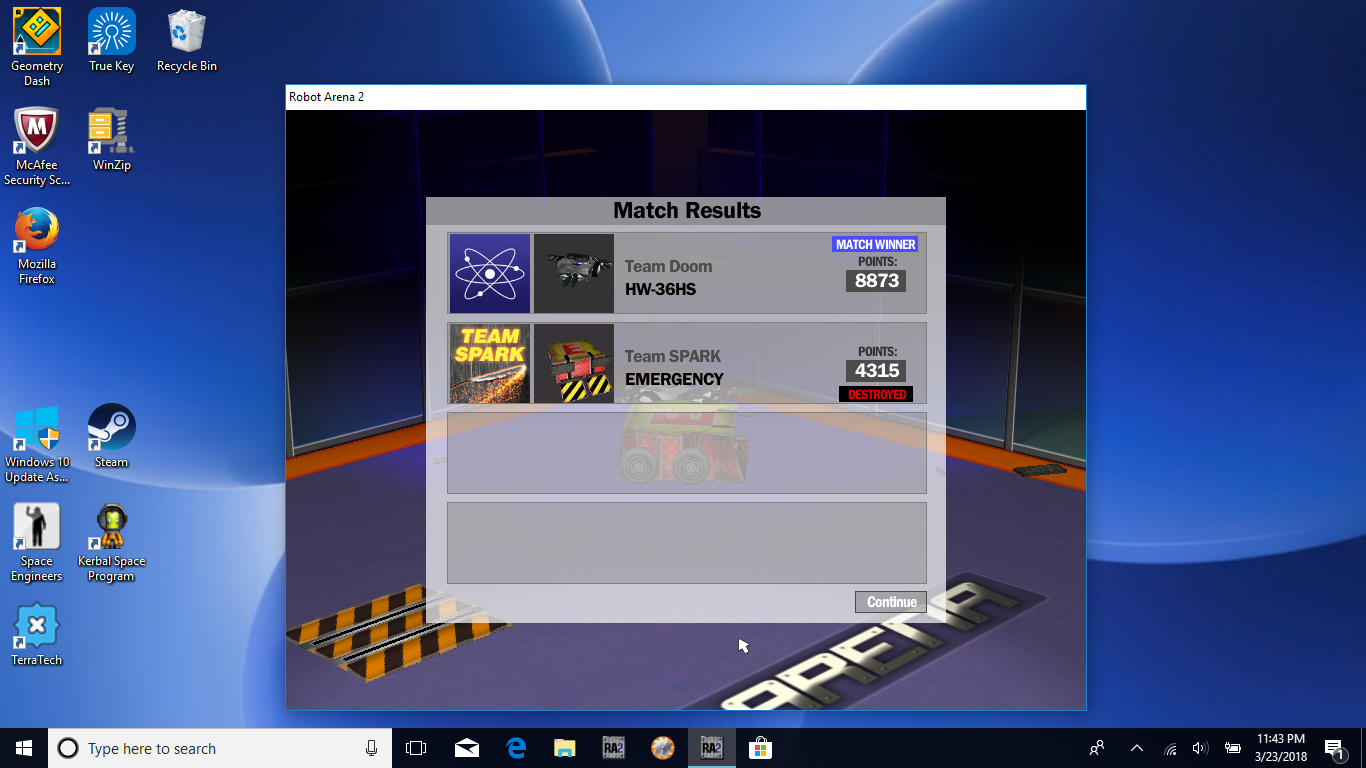The height and width of the screenshot is (768, 1366).
Task: Select the HW-36HS robot thumbnail
Action: (x=574, y=274)
